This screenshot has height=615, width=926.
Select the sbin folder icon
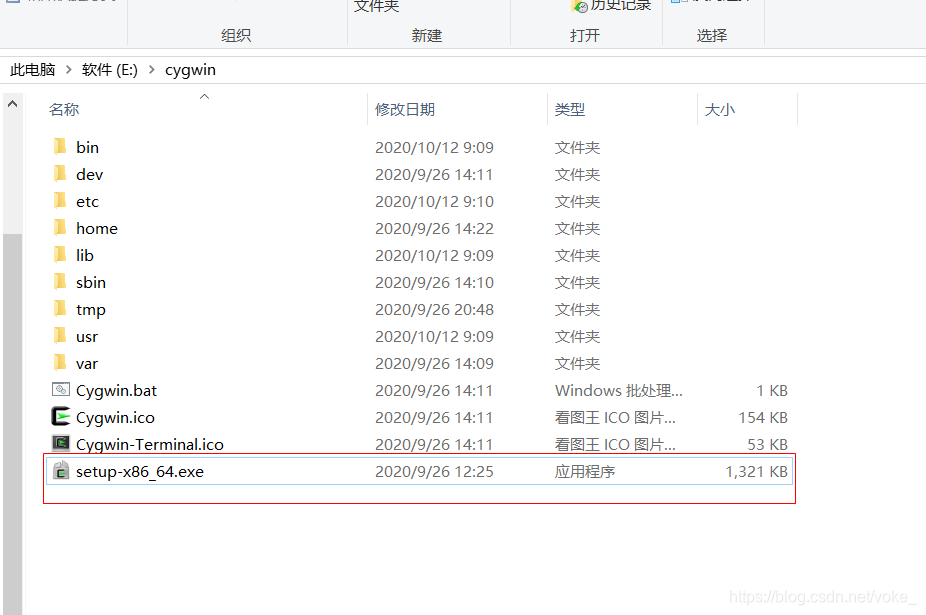[60, 282]
